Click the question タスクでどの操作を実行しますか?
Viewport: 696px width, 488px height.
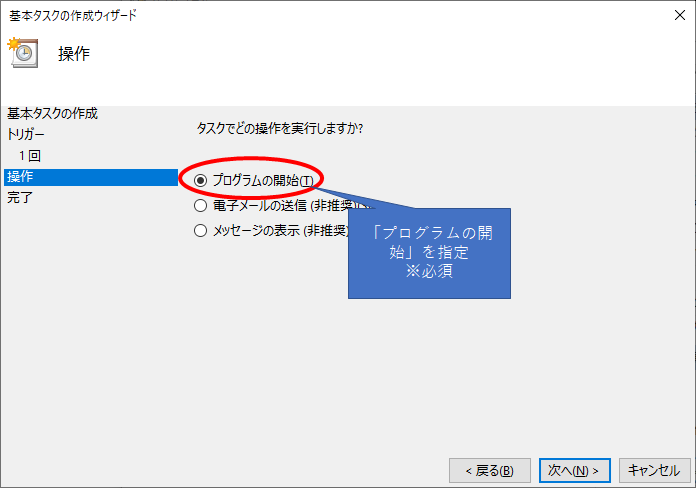[x=280, y=129]
